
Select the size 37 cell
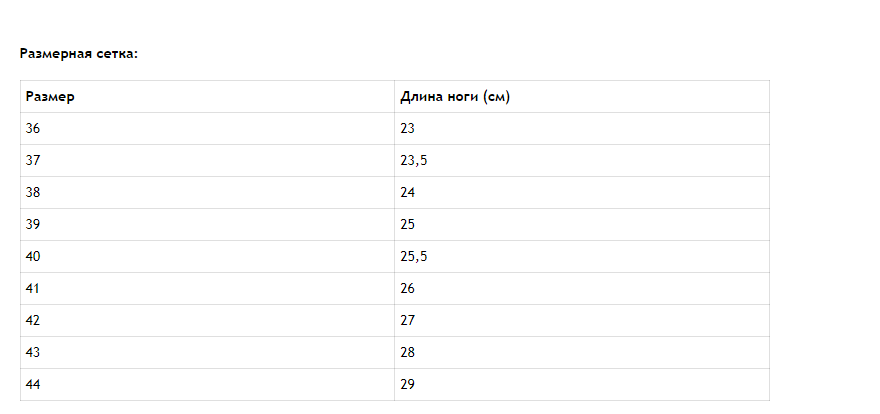point(35,161)
